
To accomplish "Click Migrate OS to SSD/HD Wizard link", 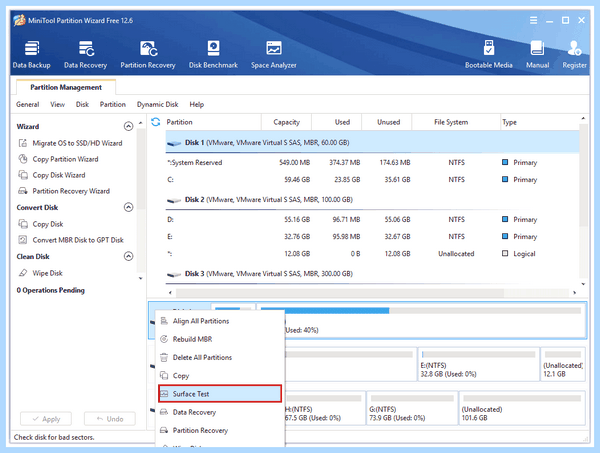I will pos(77,143).
